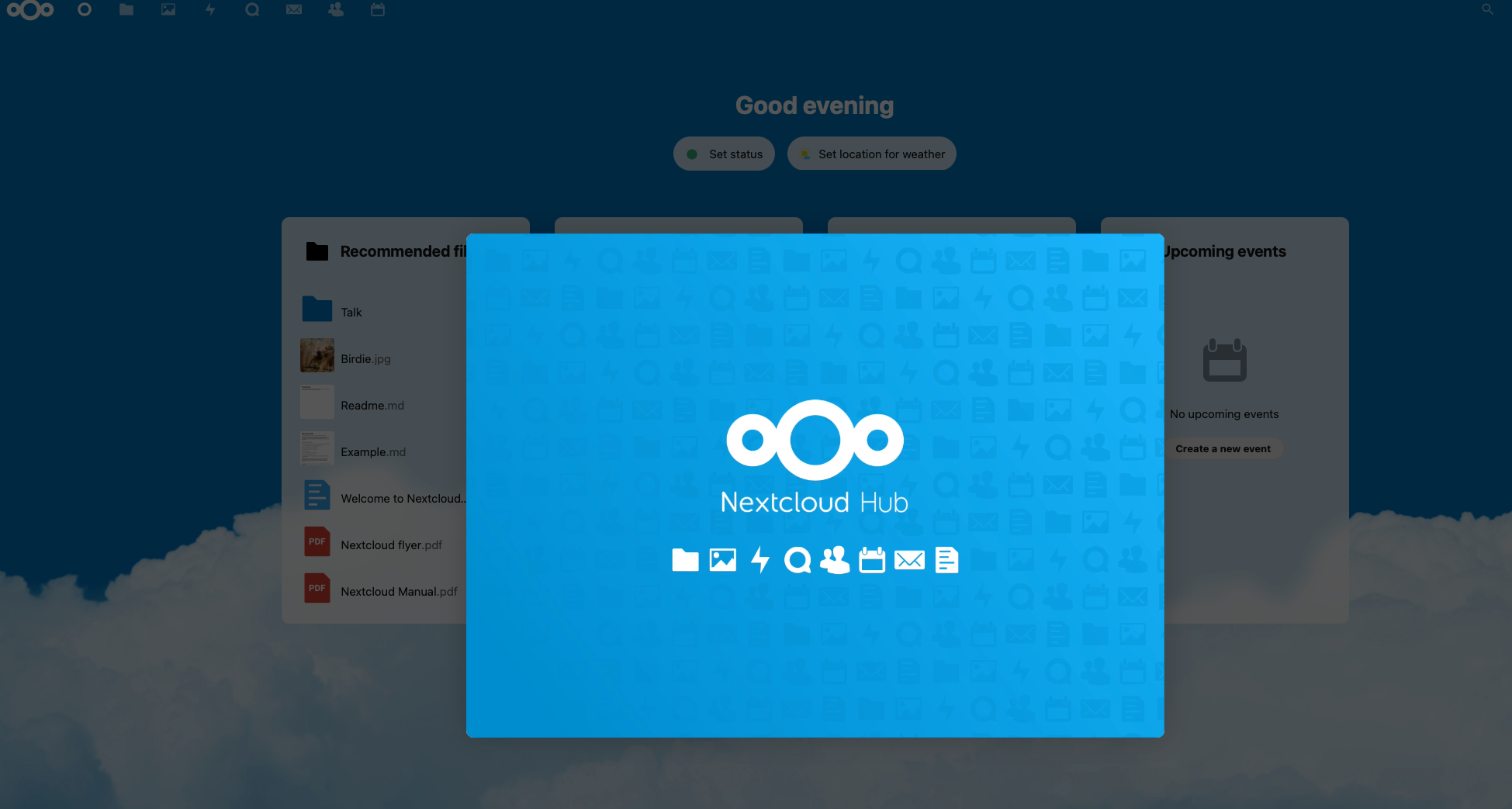The height and width of the screenshot is (809, 1512).
Task: Click the Nextcloud Hub title text
Action: tap(815, 503)
